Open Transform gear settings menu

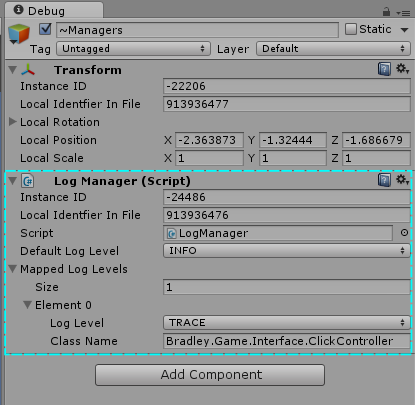(x=402, y=69)
